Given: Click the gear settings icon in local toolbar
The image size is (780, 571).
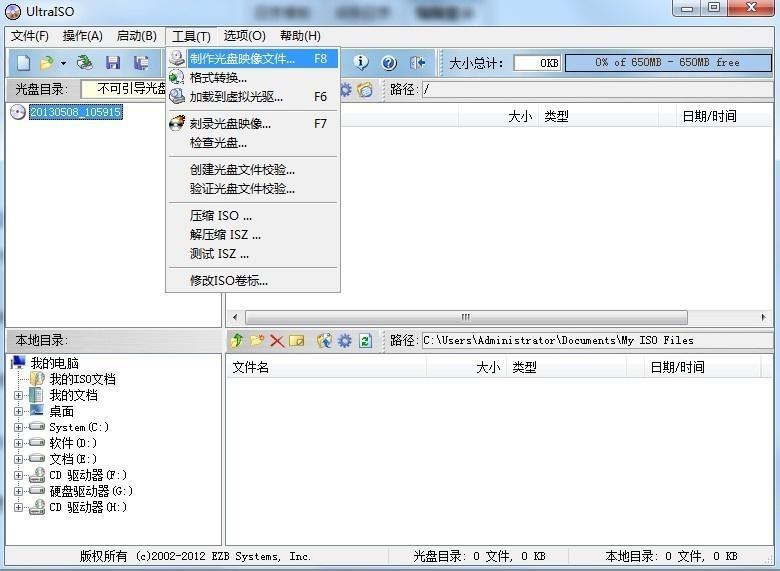Looking at the screenshot, I should 345,341.
